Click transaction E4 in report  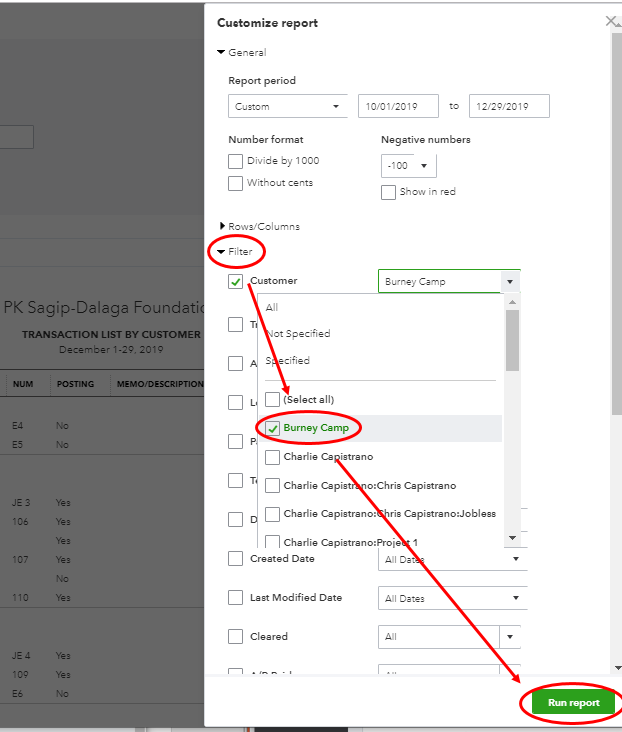(x=17, y=426)
